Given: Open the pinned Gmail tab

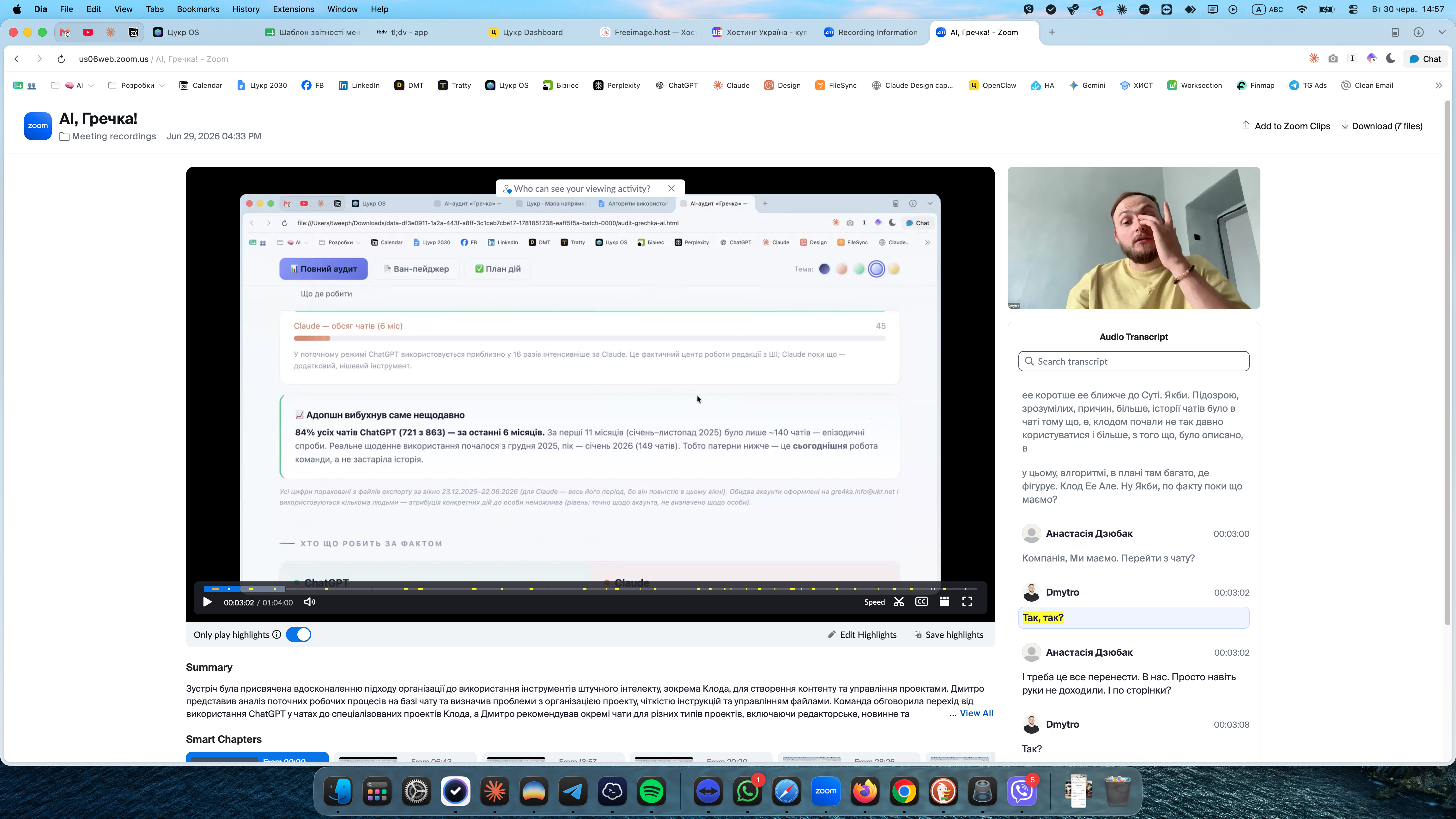Looking at the screenshot, I should click(x=65, y=32).
